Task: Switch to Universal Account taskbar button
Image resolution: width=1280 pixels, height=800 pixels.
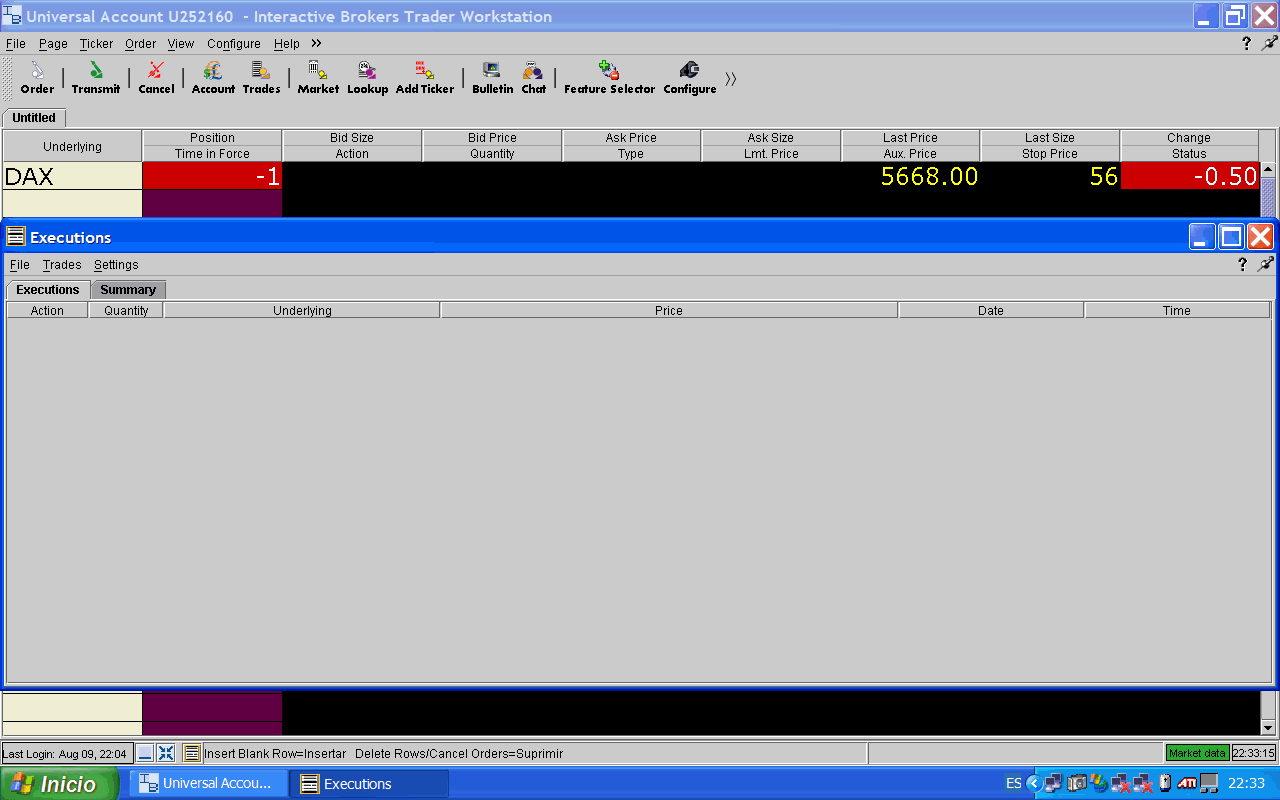Action: click(x=208, y=783)
